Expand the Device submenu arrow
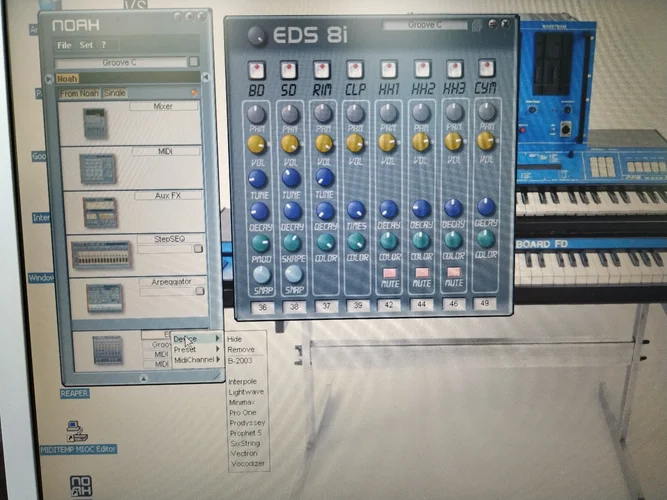 [218, 338]
